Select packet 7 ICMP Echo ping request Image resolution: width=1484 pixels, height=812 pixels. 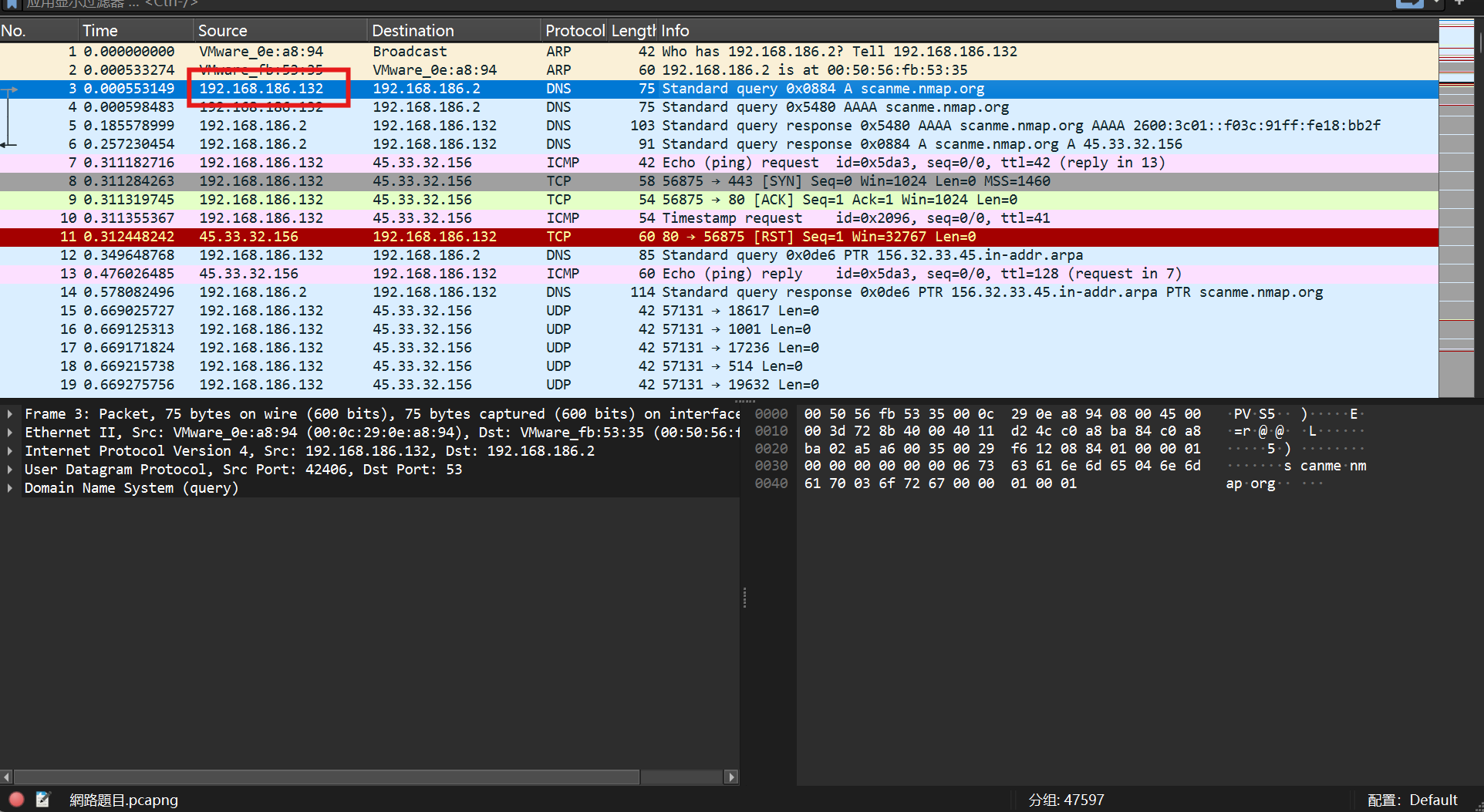click(x=719, y=163)
